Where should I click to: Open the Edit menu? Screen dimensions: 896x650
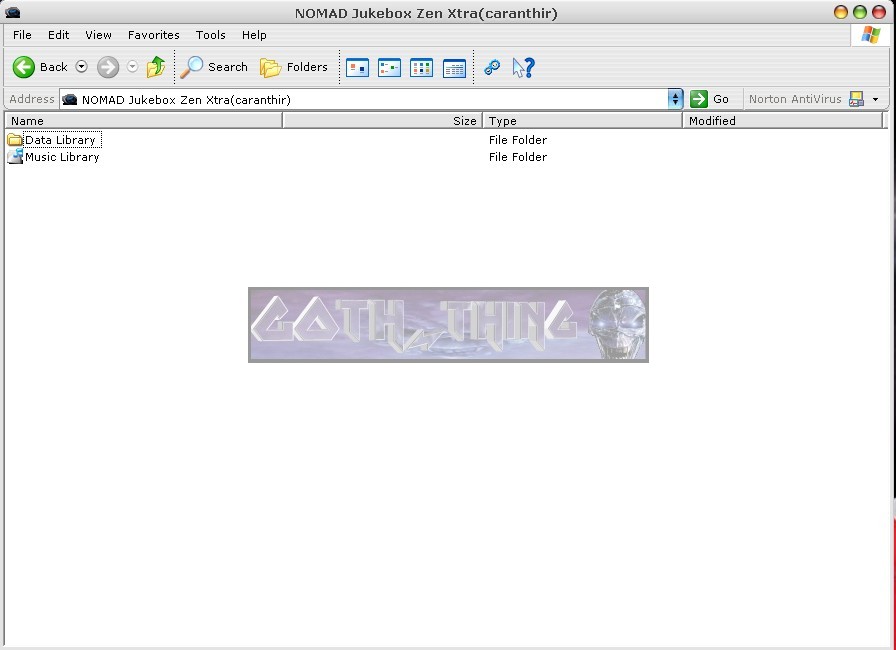58,35
